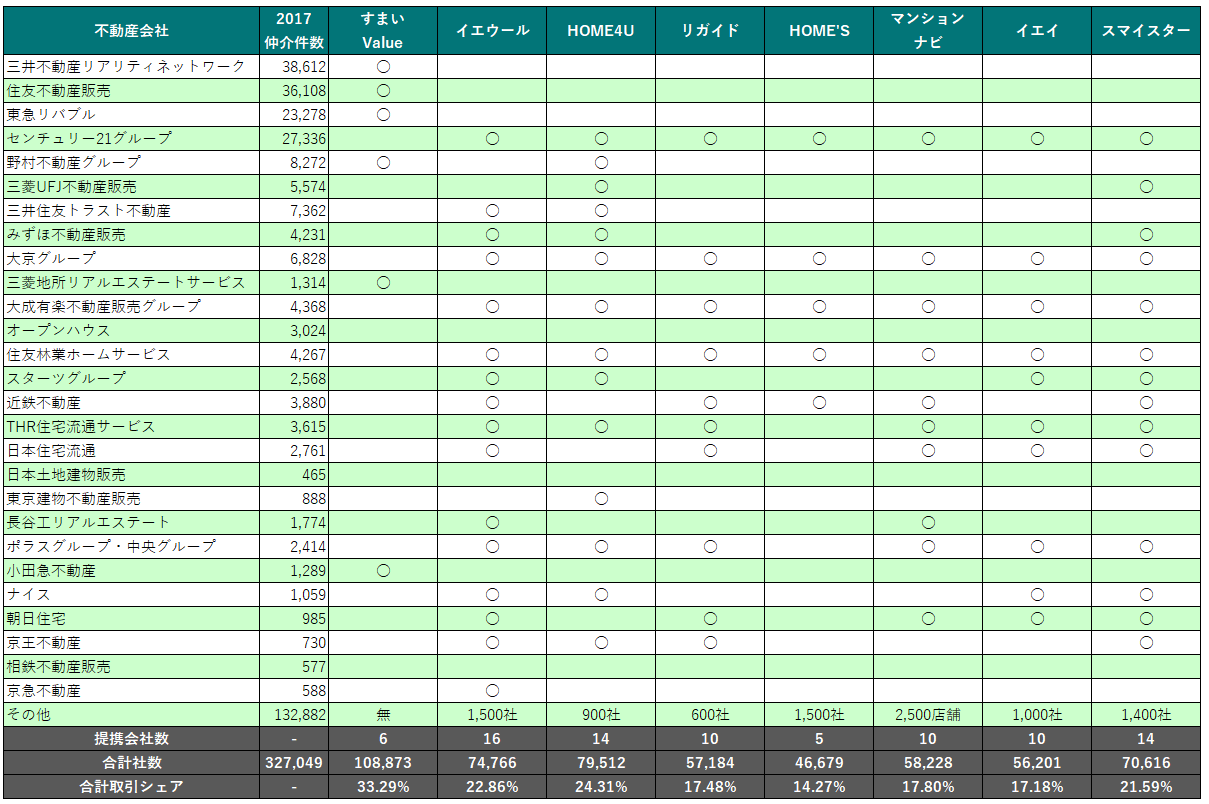Select the 2017 仲介件数 header cell
Viewport: 1209px width, 804px height.
tap(293, 30)
